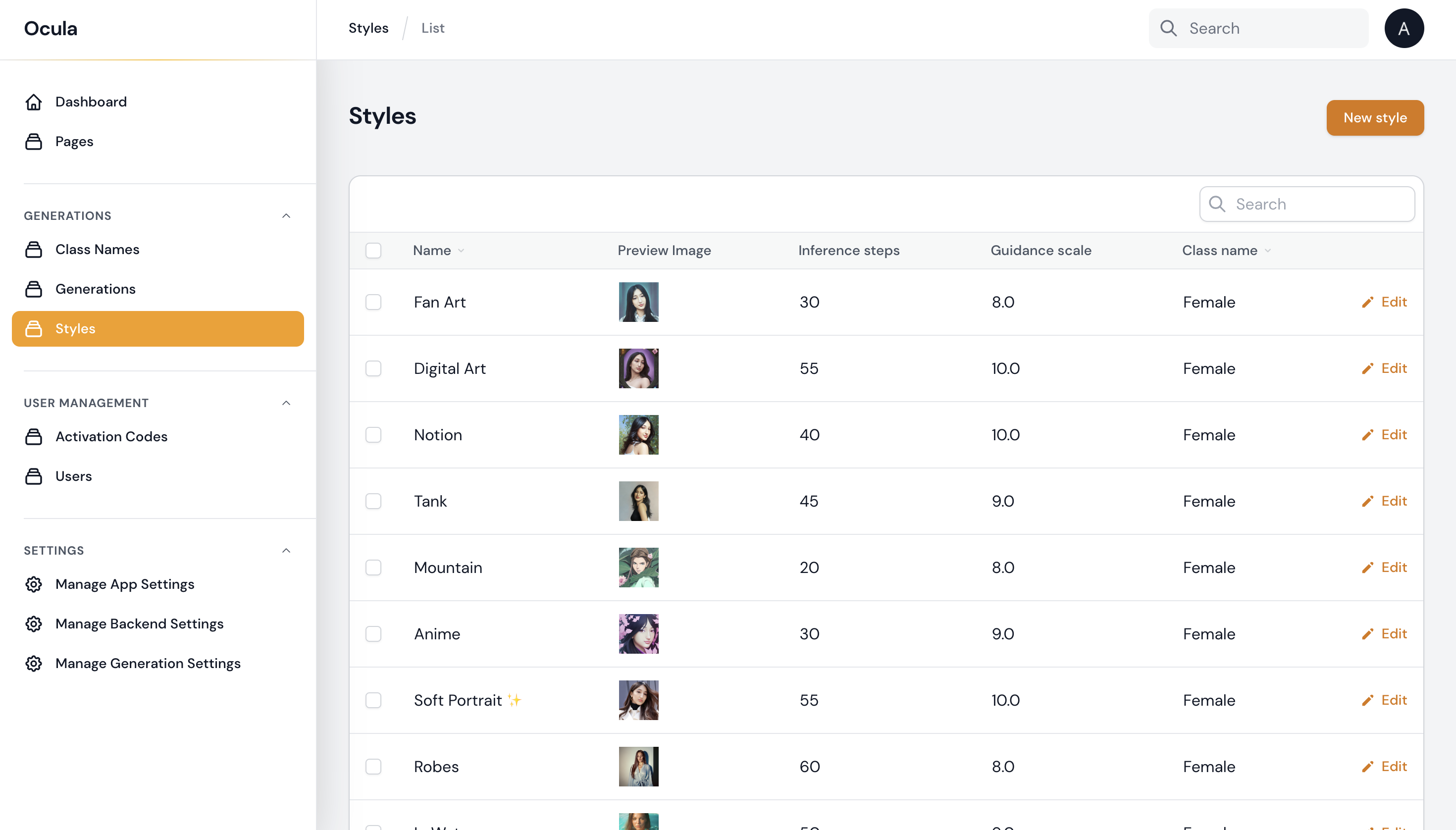The height and width of the screenshot is (830, 1456).
Task: Click the Class Names sidebar icon
Action: [x=34, y=250]
